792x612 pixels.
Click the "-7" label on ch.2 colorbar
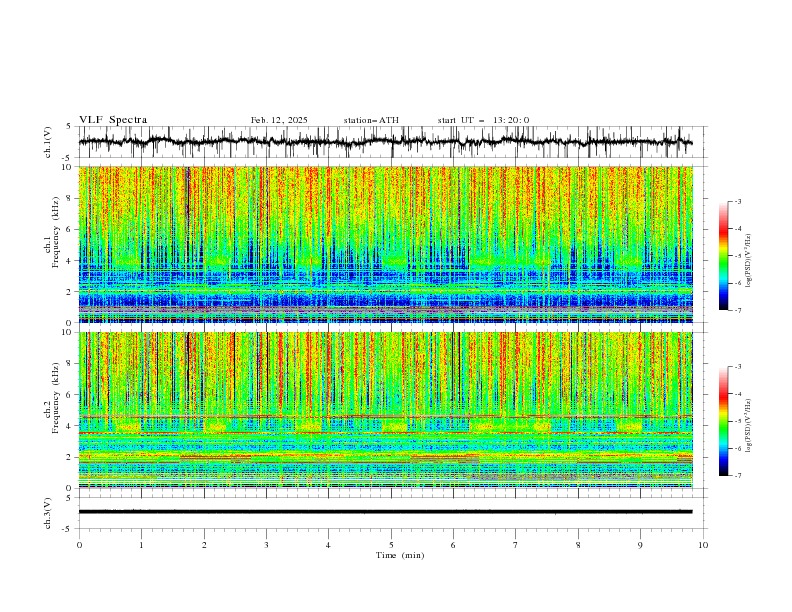738,475
